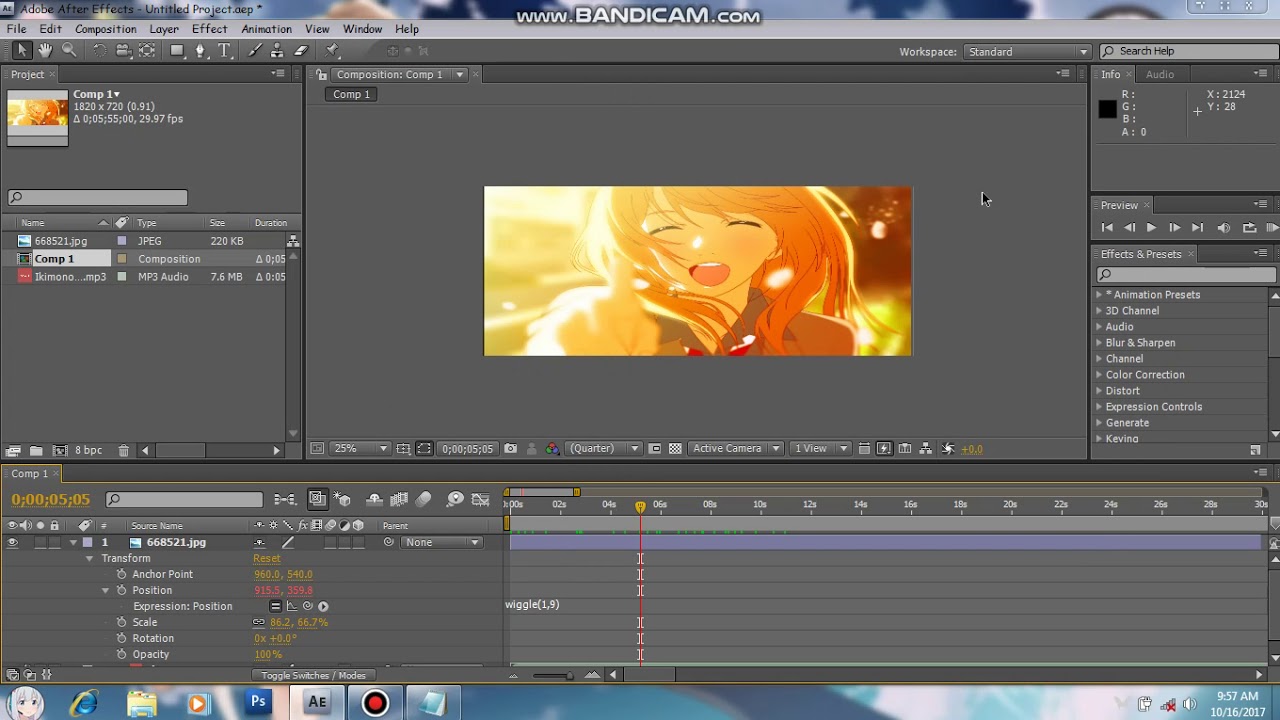Jump to the first frame in Preview

[x=1106, y=228]
